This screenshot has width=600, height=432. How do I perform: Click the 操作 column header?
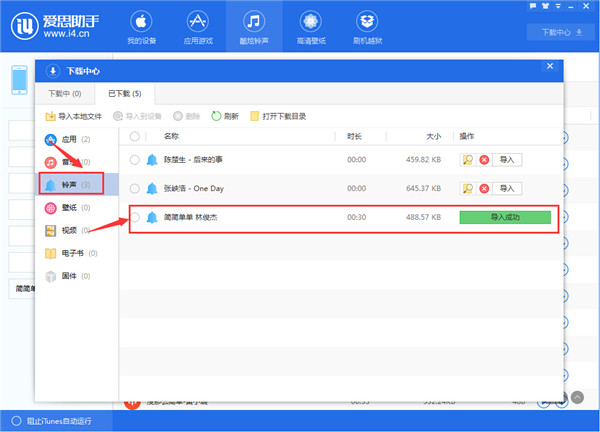[x=466, y=136]
